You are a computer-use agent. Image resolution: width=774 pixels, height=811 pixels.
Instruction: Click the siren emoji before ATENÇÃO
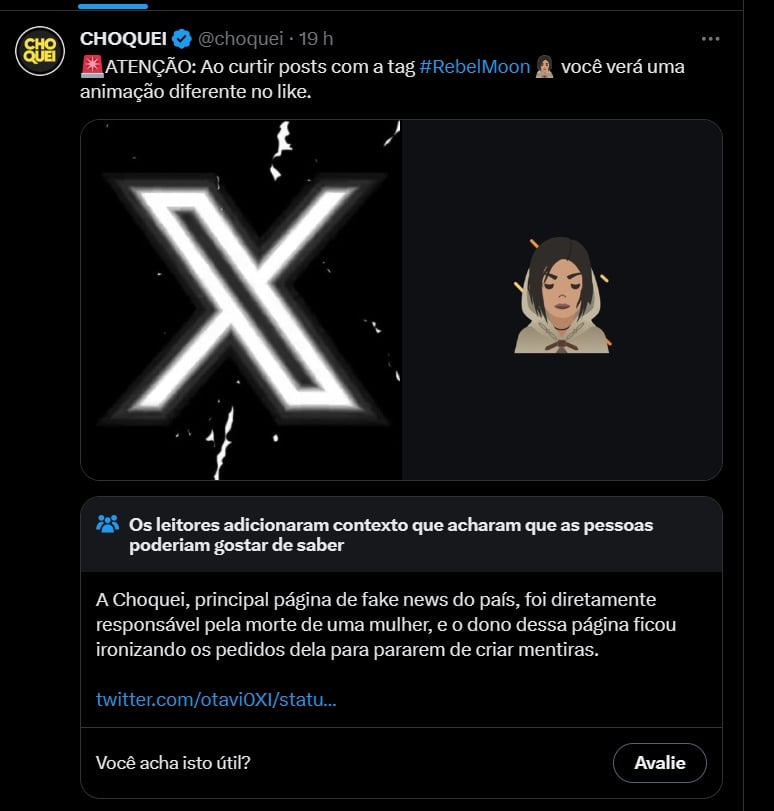[x=93, y=67]
